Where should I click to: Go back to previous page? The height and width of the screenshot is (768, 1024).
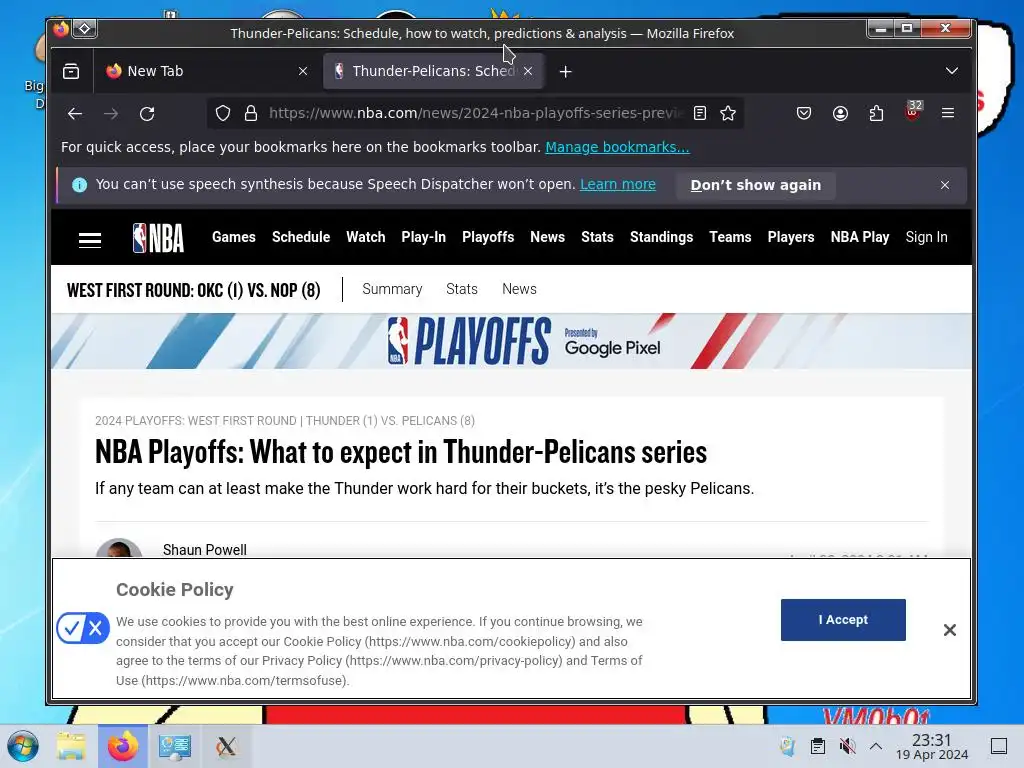tap(75, 114)
